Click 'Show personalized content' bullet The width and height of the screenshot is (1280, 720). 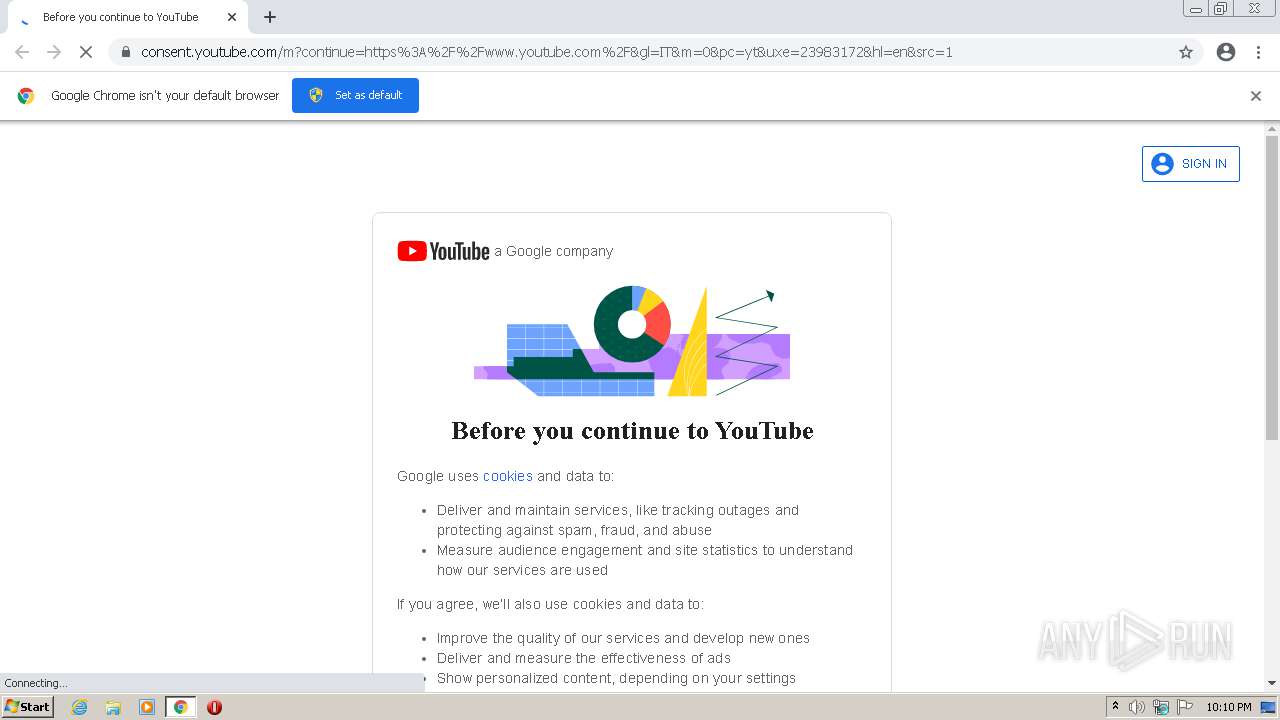tap(616, 678)
